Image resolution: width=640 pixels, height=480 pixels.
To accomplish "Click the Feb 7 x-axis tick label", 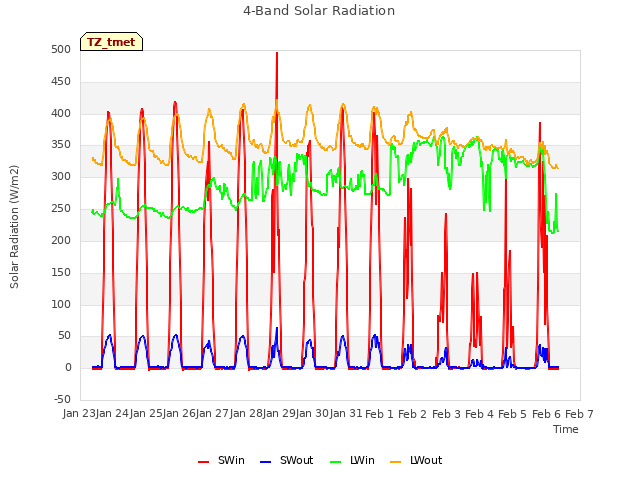I will pos(579,414).
